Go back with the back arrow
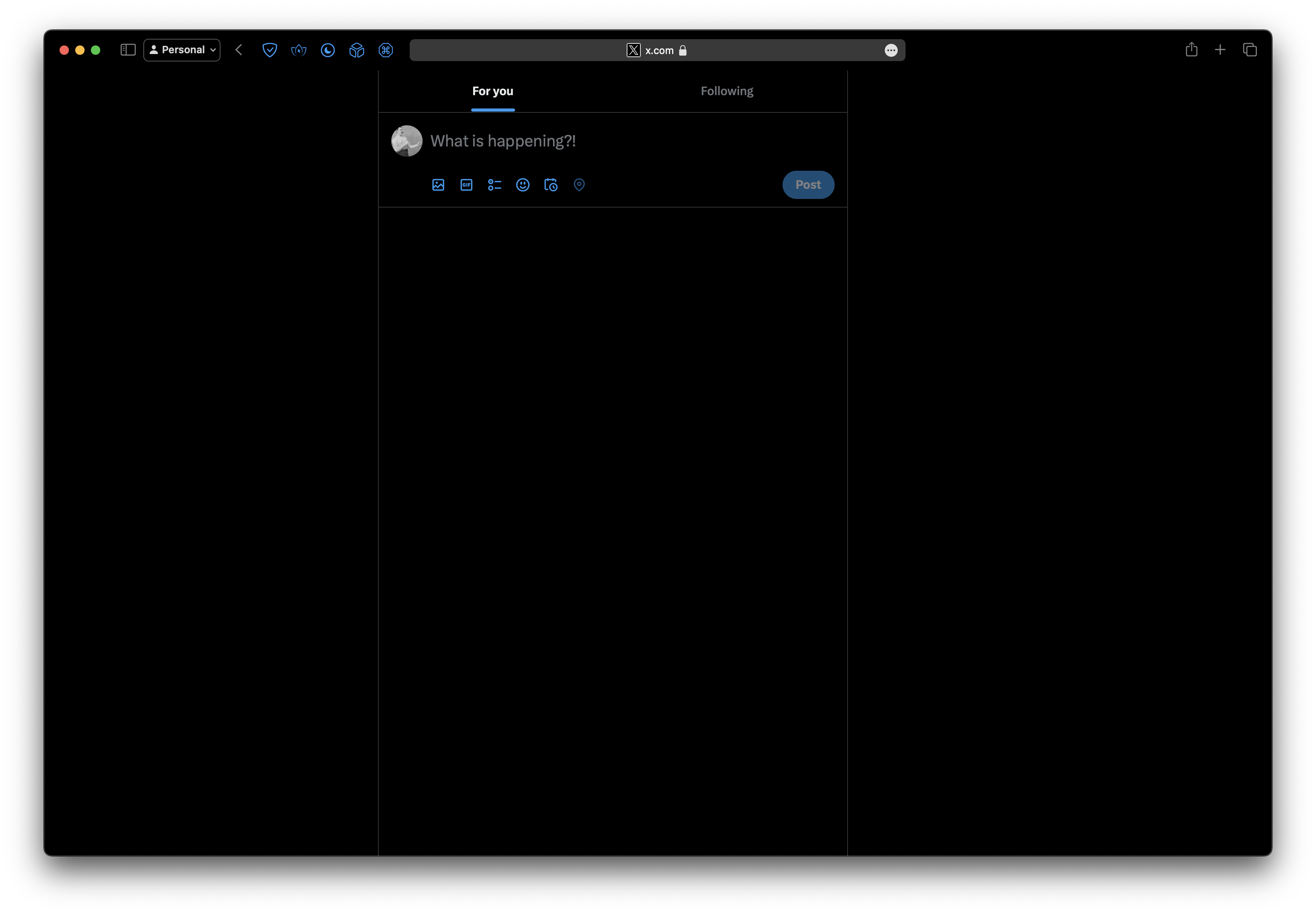The image size is (1316, 914). [x=239, y=50]
